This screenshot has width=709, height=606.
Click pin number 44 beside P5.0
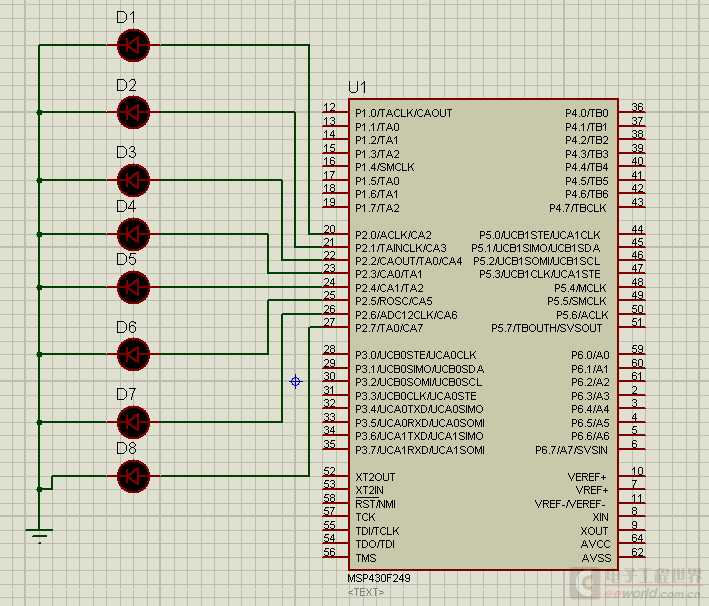[x=638, y=229]
